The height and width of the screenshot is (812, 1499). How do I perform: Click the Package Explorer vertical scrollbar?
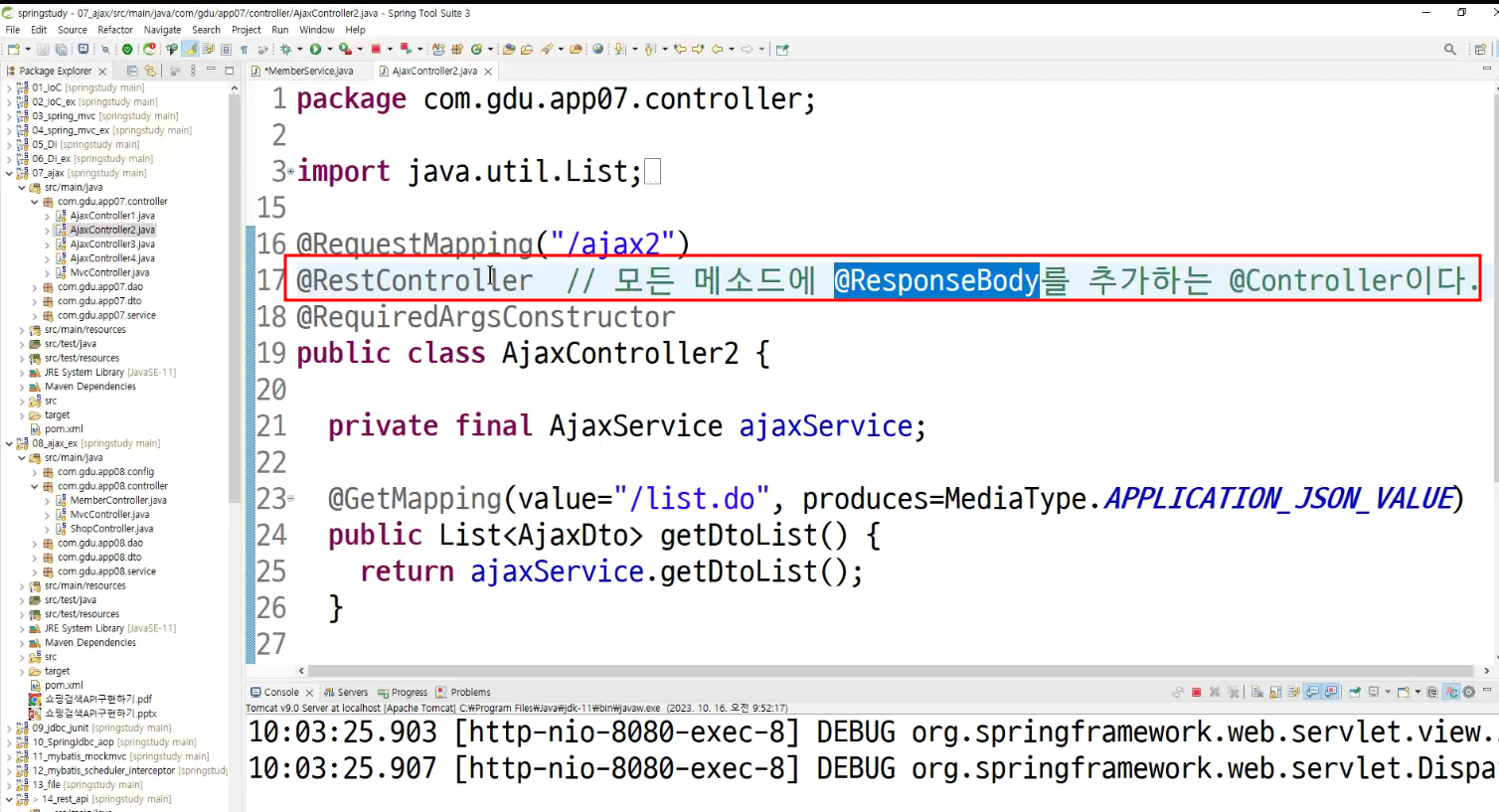pyautogui.click(x=235, y=298)
